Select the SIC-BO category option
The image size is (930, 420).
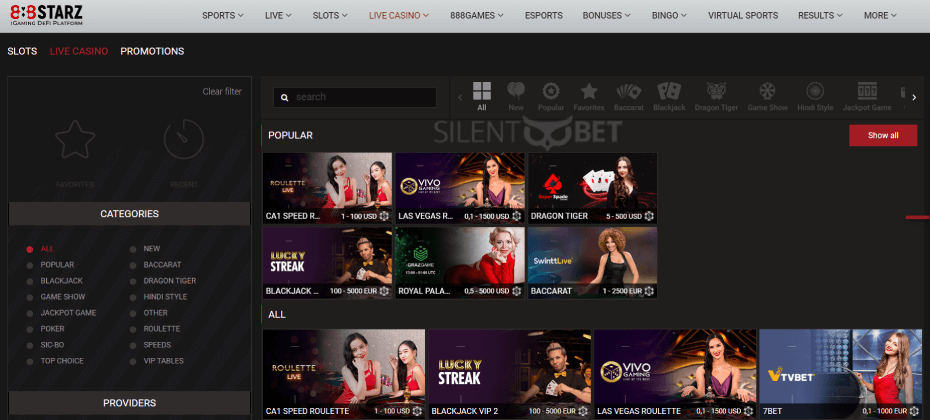point(53,345)
